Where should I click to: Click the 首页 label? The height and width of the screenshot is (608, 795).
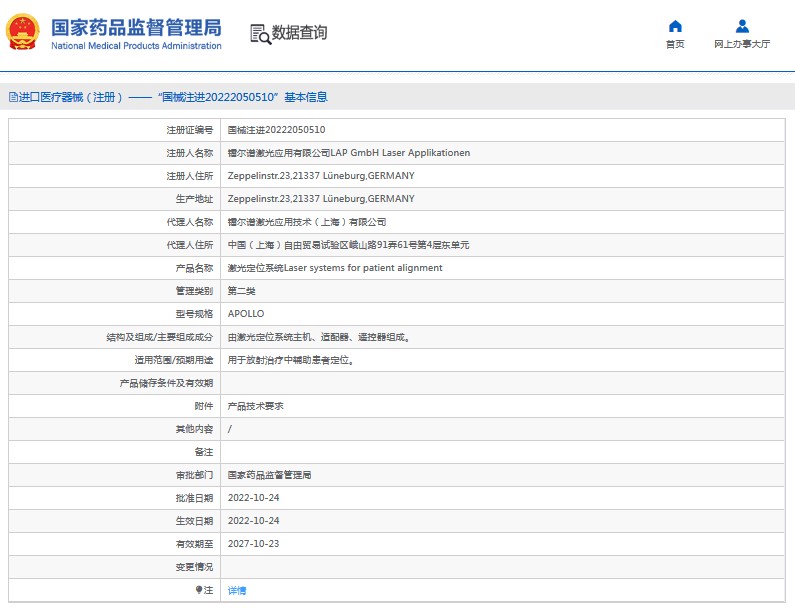tap(675, 44)
